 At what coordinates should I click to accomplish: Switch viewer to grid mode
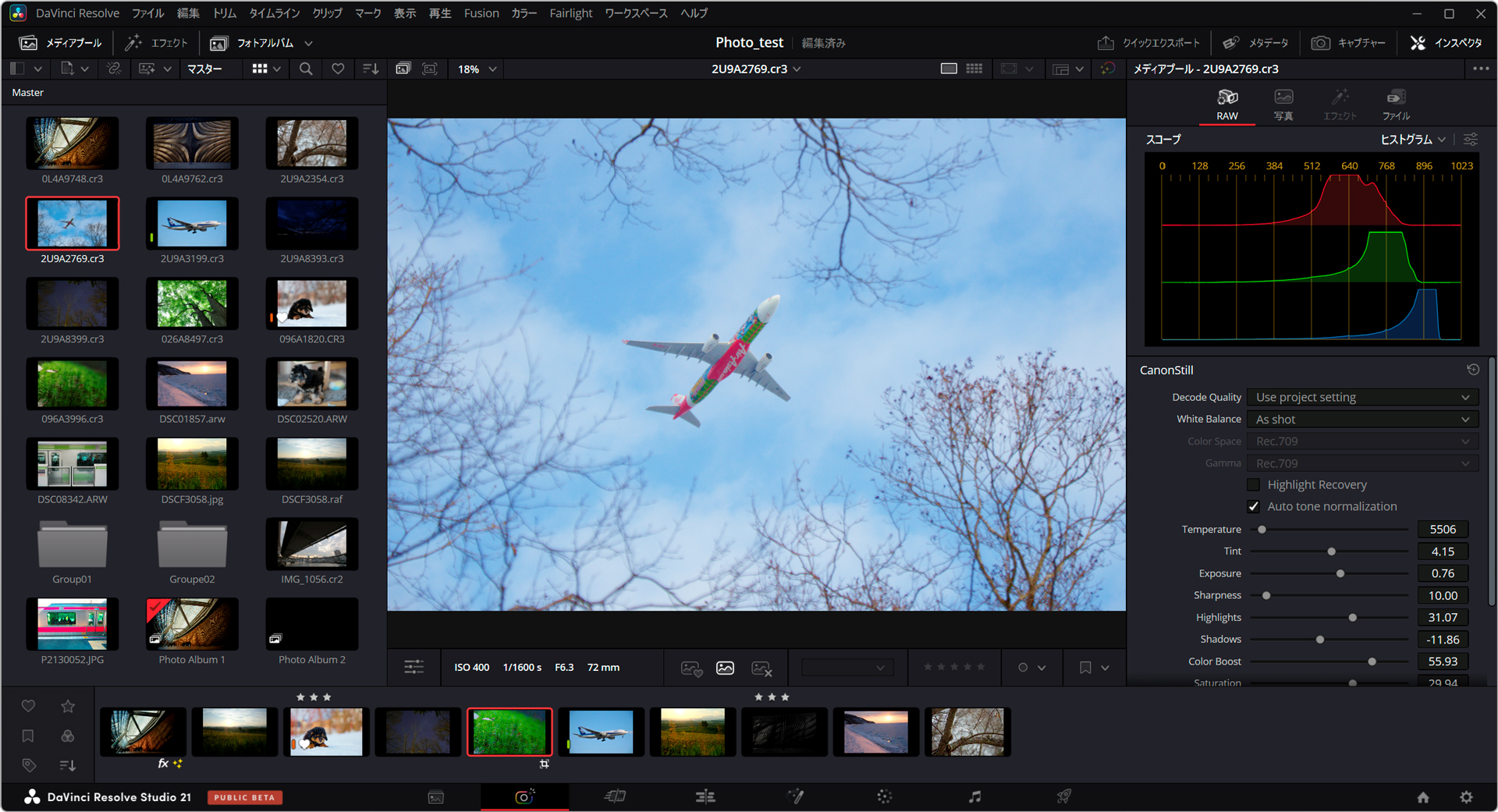click(x=974, y=69)
